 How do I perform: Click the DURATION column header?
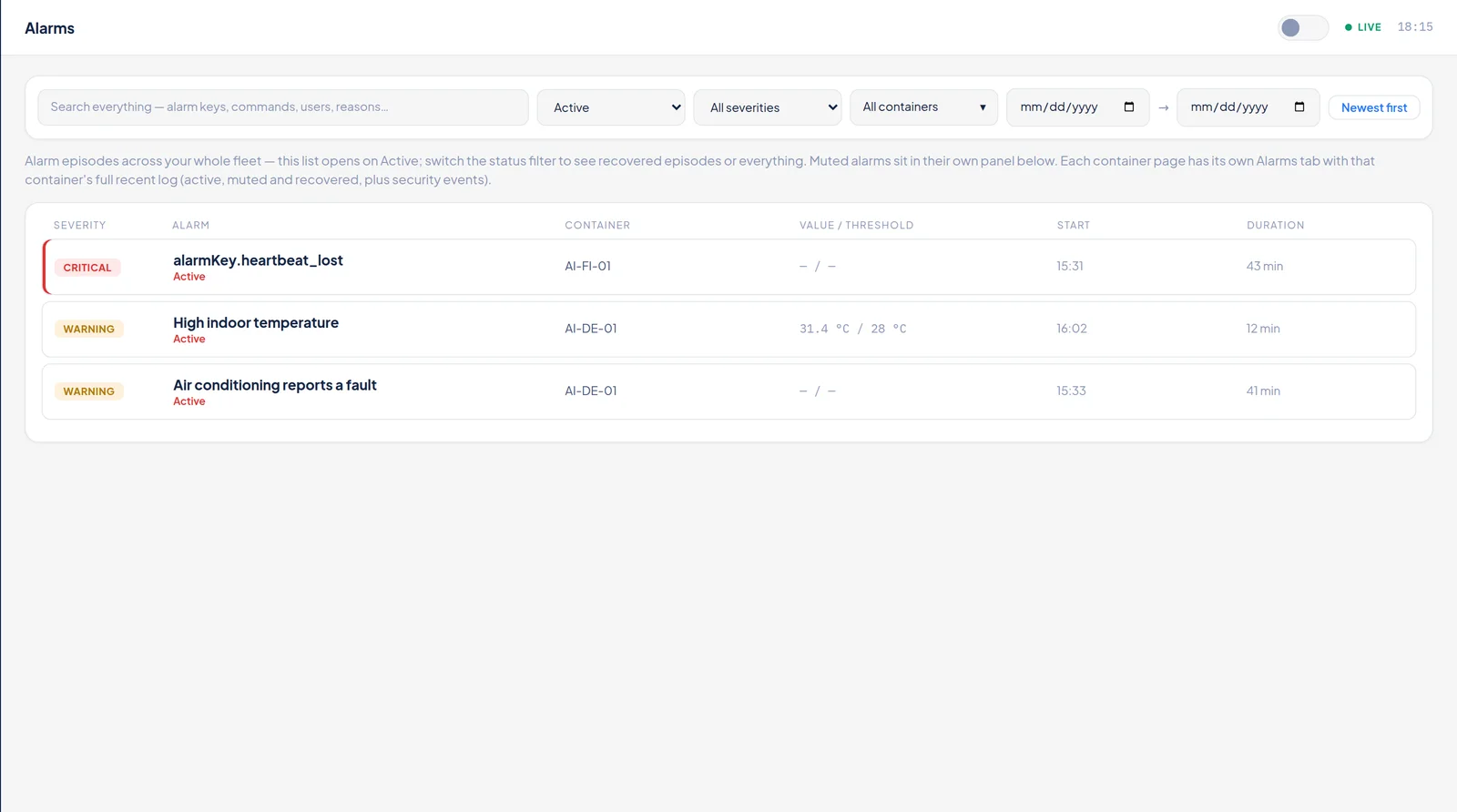pyautogui.click(x=1276, y=225)
